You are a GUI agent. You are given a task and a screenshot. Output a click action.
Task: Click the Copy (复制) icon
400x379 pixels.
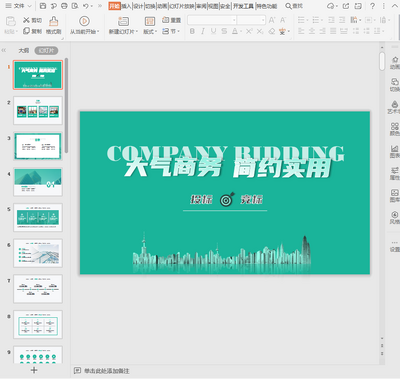[26, 31]
